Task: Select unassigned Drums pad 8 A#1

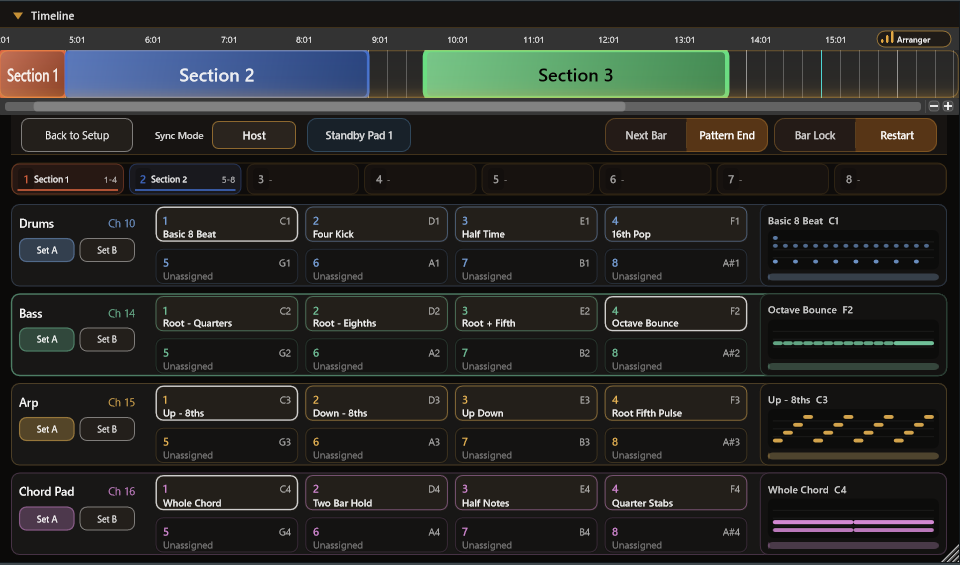Action: pos(676,266)
